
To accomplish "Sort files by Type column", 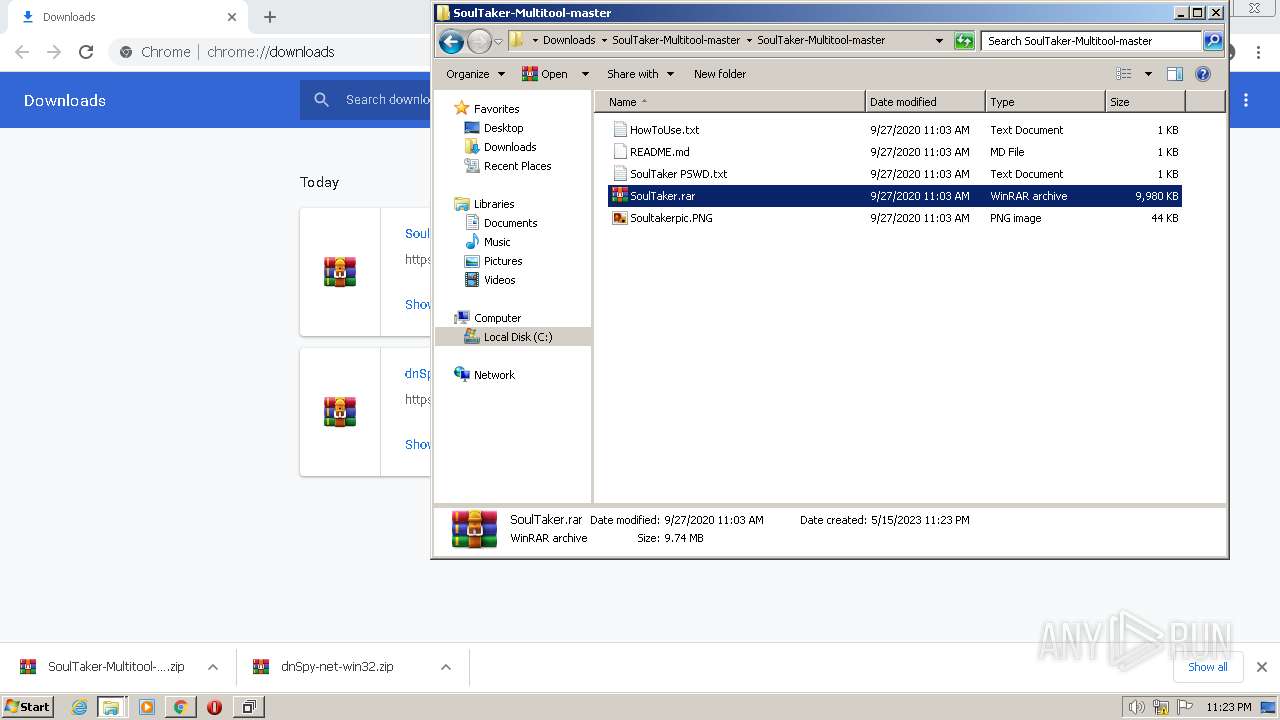I will pyautogui.click(x=1045, y=102).
